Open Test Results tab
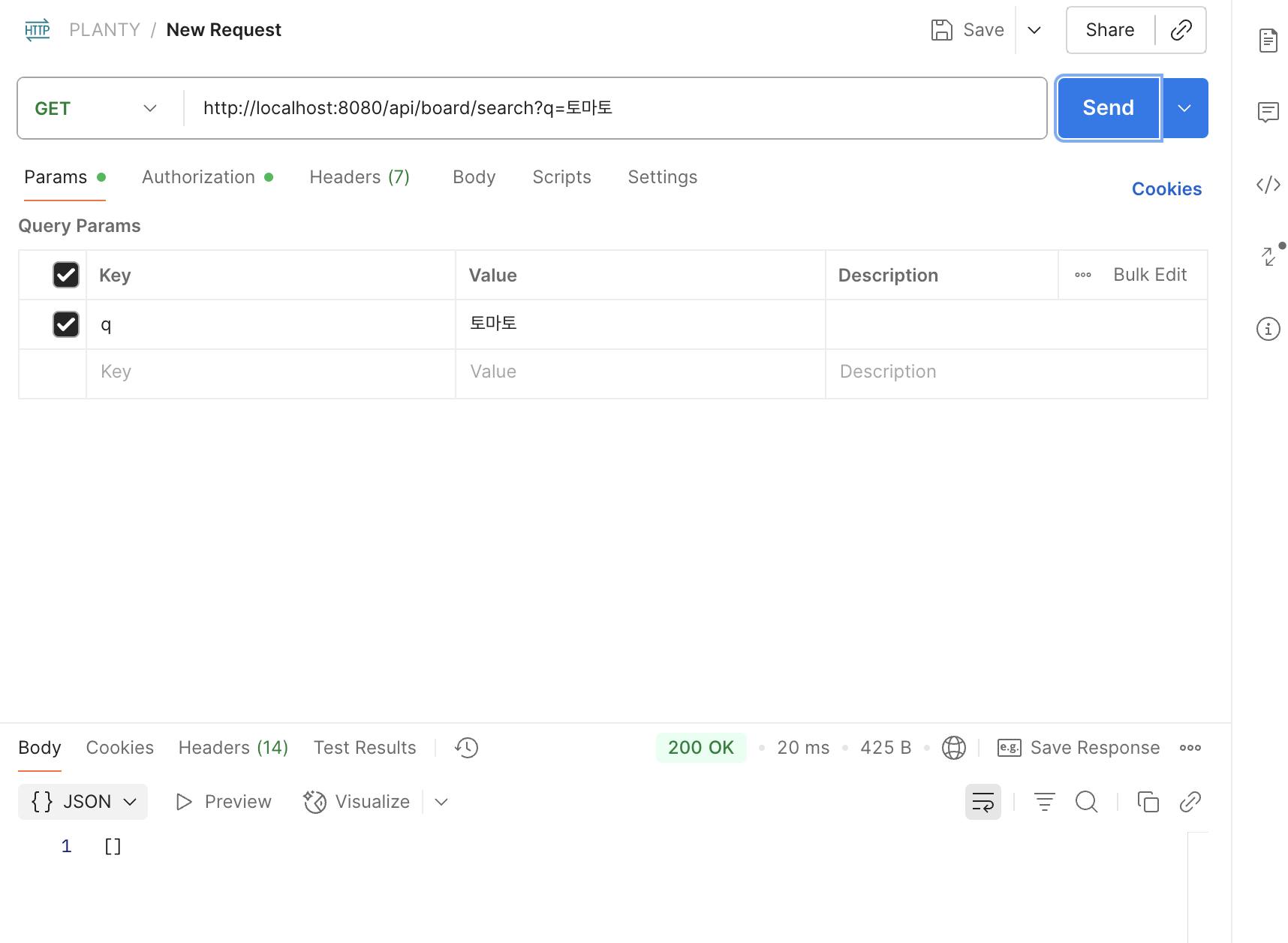 click(365, 748)
